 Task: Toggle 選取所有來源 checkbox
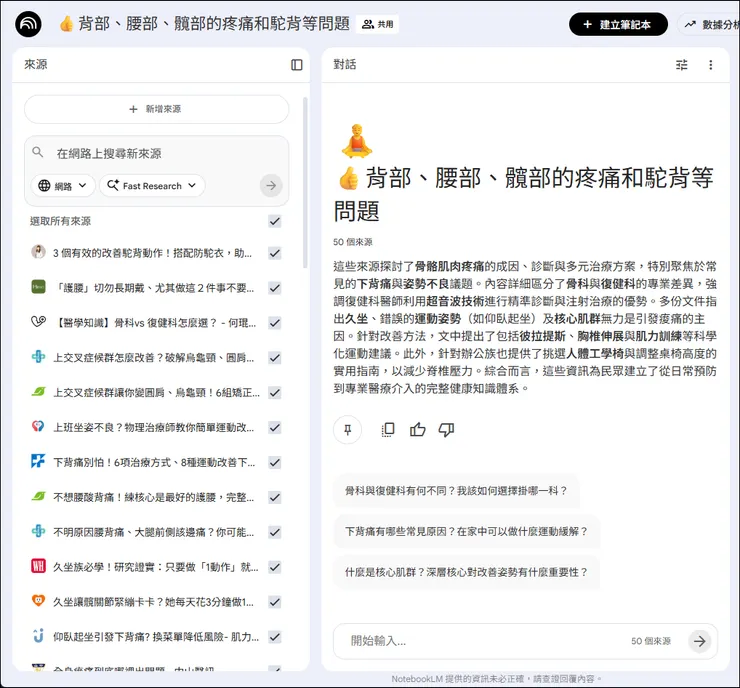pyautogui.click(x=275, y=221)
